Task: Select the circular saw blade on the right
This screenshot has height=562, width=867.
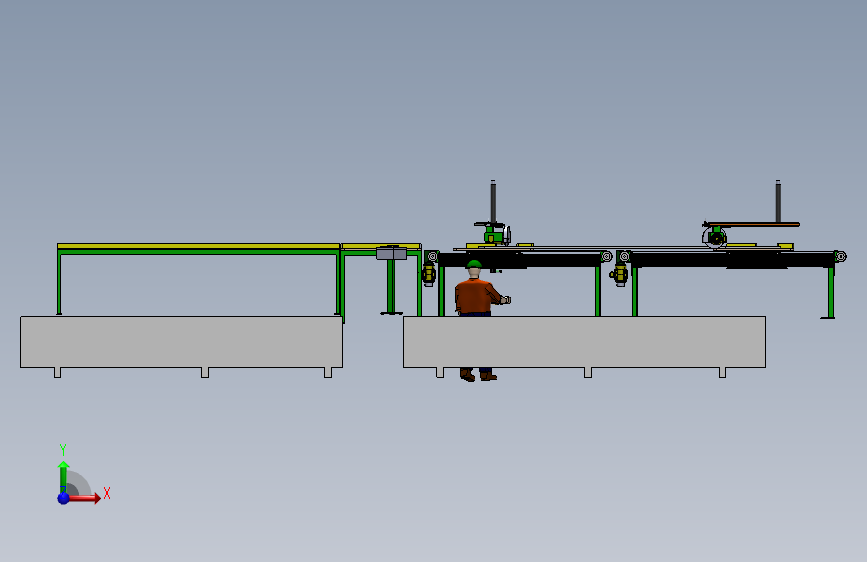Action: 714,237
